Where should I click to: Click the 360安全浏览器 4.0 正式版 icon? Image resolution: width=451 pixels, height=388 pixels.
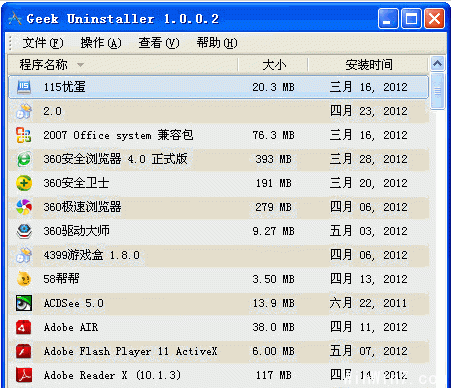point(24,159)
